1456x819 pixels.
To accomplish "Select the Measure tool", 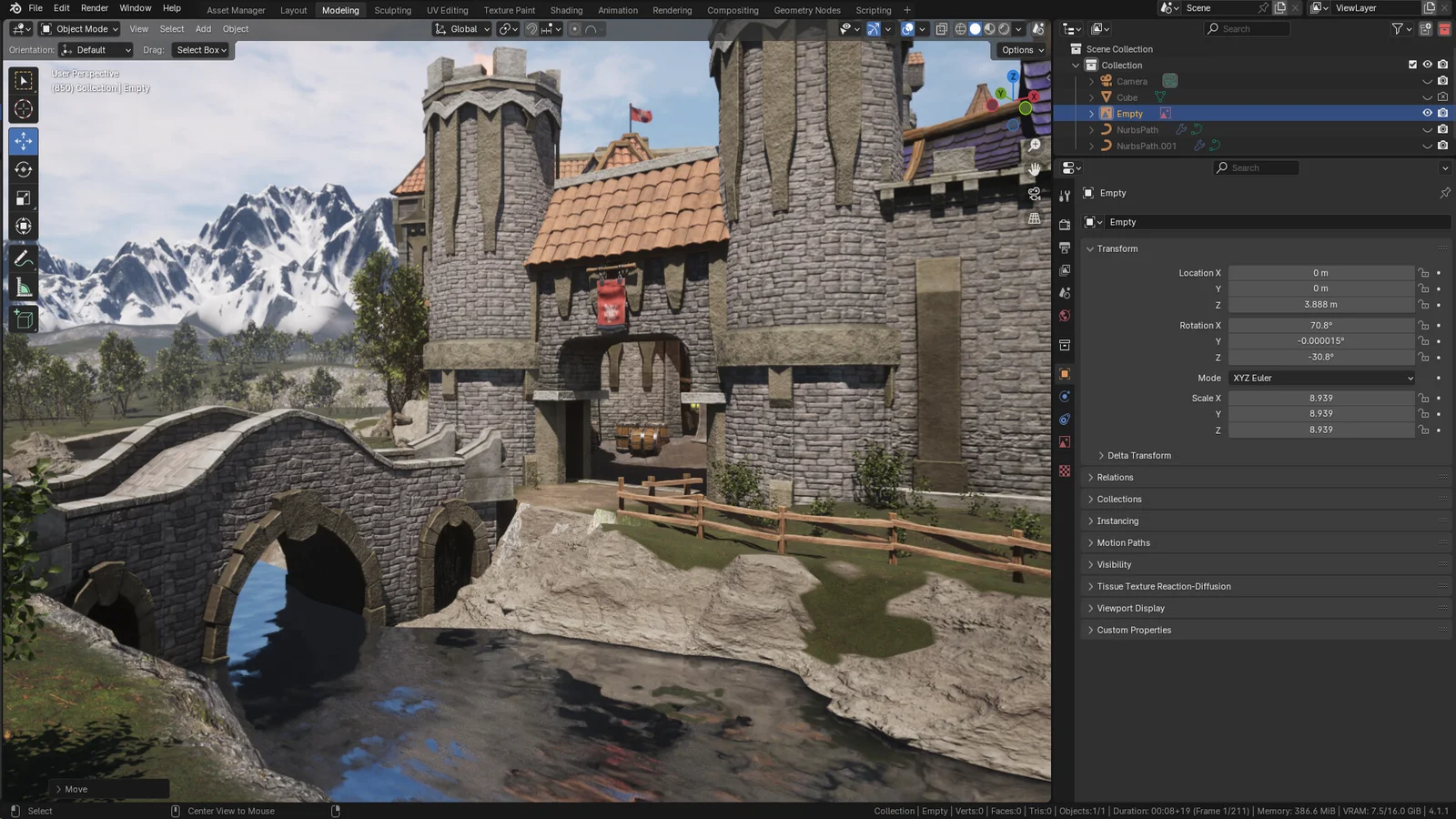I will pos(23,287).
